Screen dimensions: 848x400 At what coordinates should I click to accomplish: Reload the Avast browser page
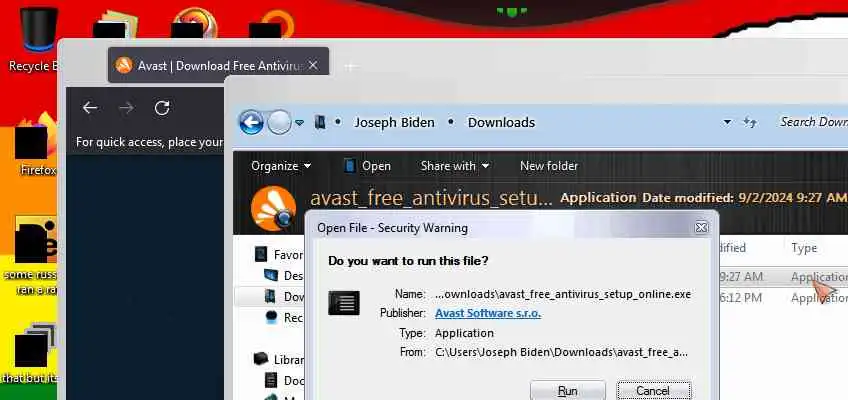(162, 108)
